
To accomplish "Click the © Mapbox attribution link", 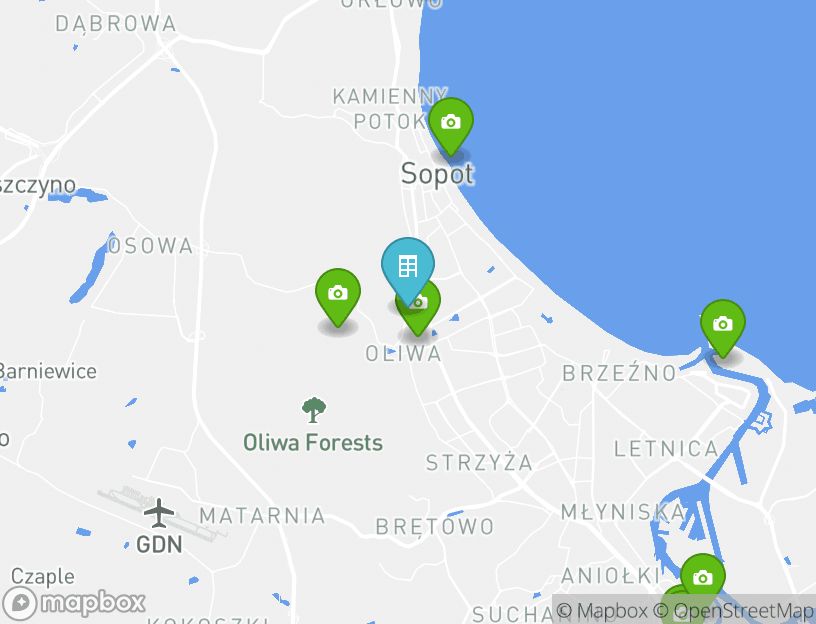I will click(602, 610).
